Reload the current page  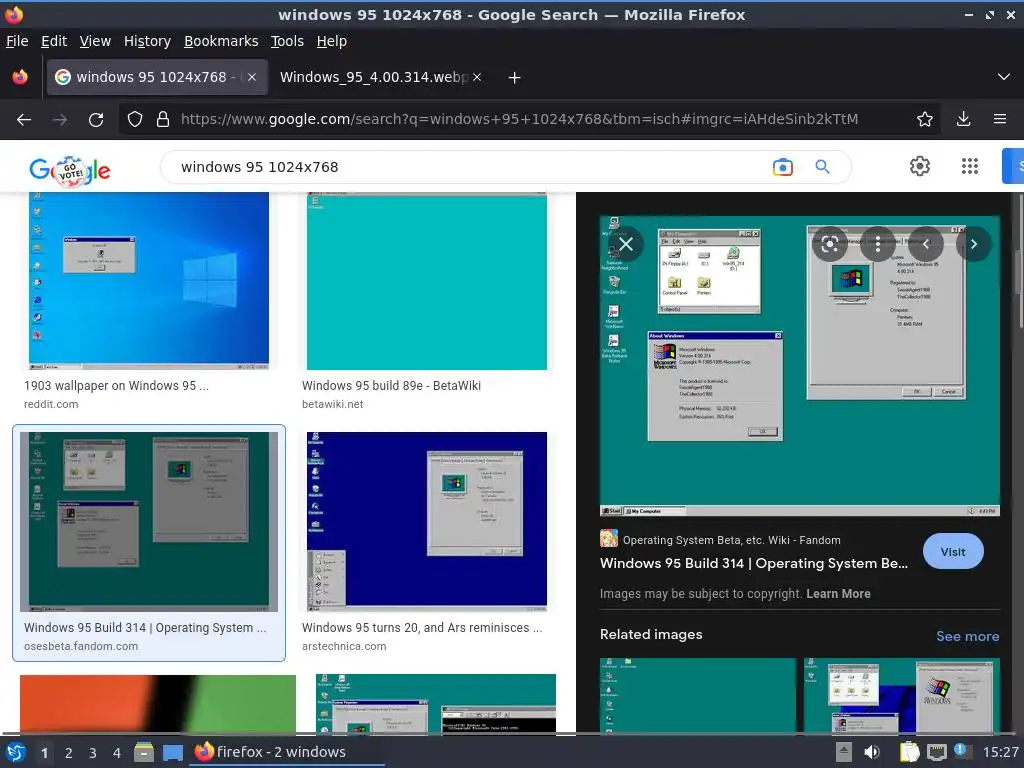[96, 120]
